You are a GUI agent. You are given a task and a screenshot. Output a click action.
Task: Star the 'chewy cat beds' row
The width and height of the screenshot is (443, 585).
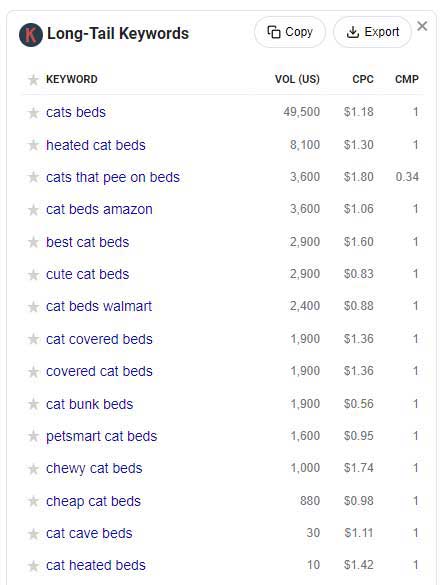pos(34,469)
